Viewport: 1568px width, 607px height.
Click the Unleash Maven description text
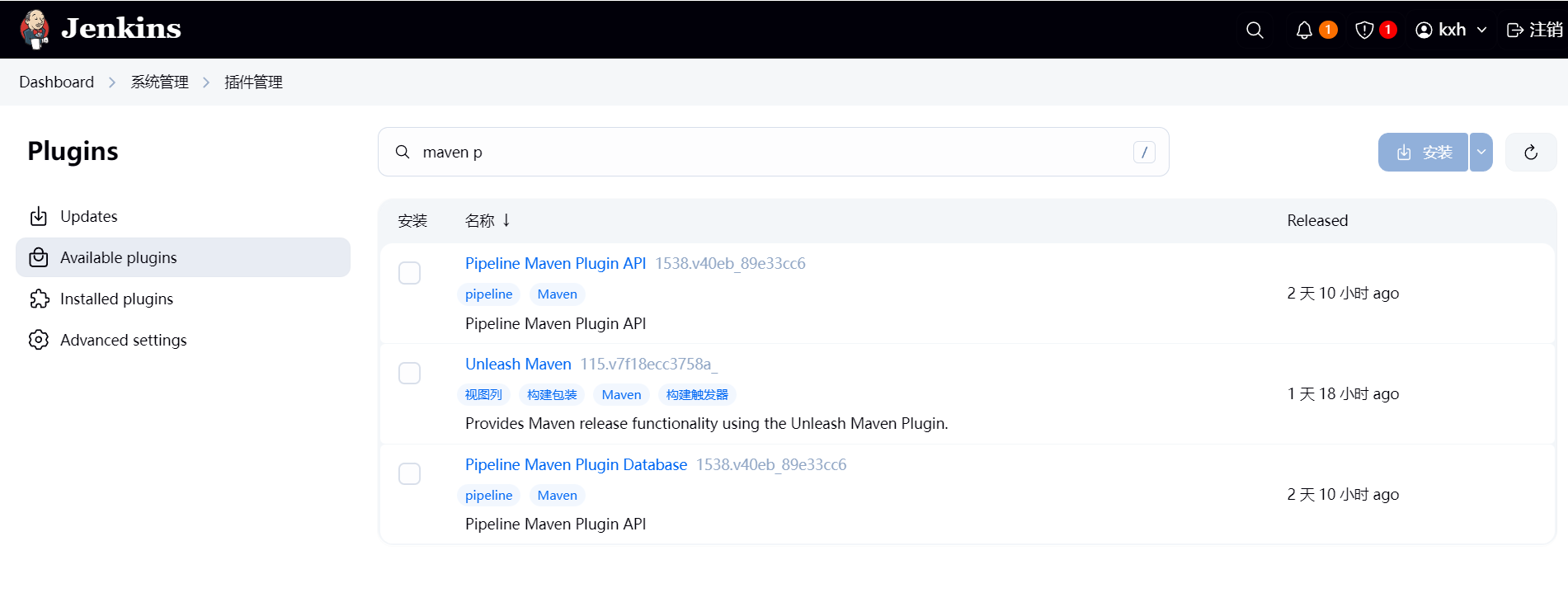pyautogui.click(x=707, y=423)
